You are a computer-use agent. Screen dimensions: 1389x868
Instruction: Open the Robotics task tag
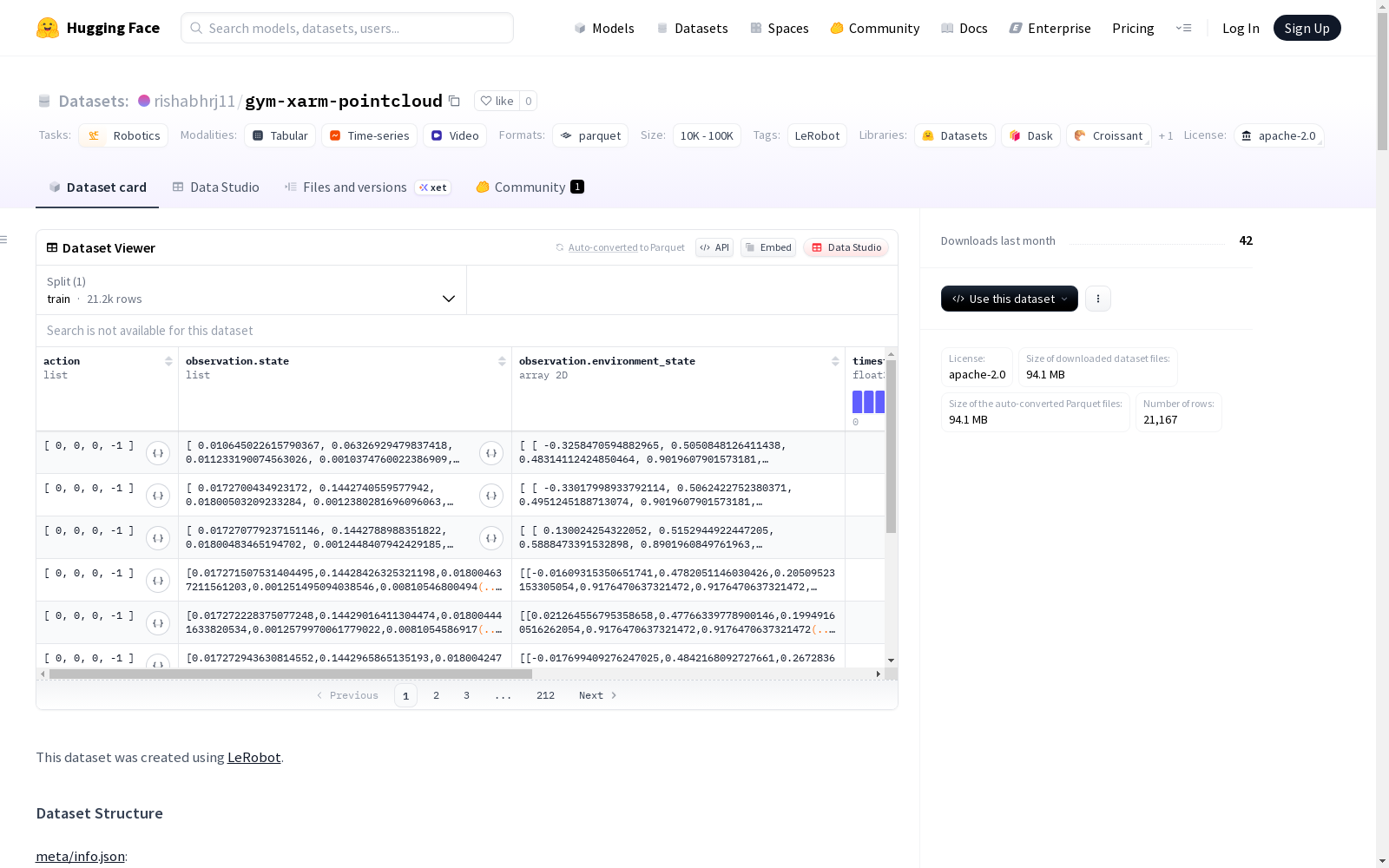coord(123,135)
